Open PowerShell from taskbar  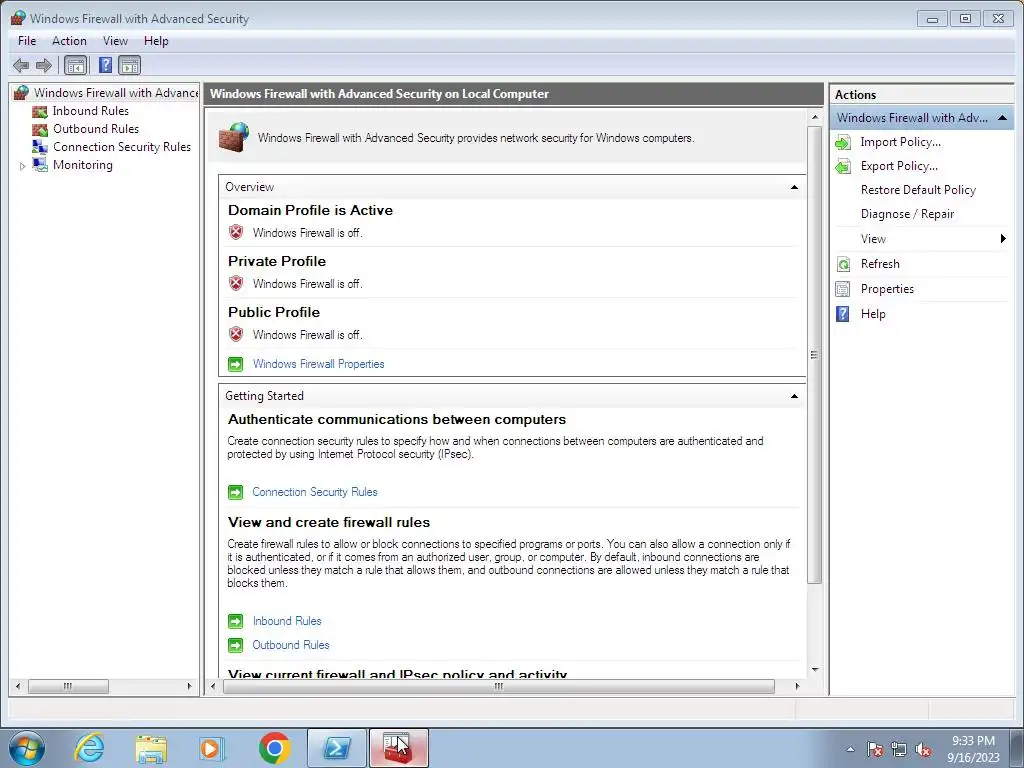(337, 748)
